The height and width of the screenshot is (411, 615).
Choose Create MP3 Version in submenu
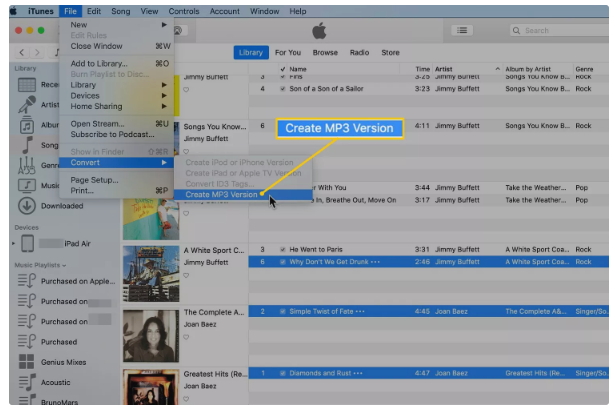coord(243,195)
